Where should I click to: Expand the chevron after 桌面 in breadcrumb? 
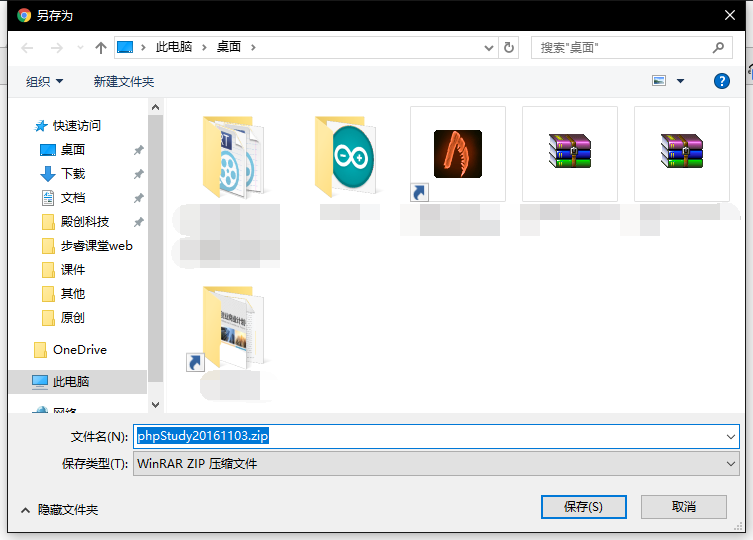pos(253,48)
